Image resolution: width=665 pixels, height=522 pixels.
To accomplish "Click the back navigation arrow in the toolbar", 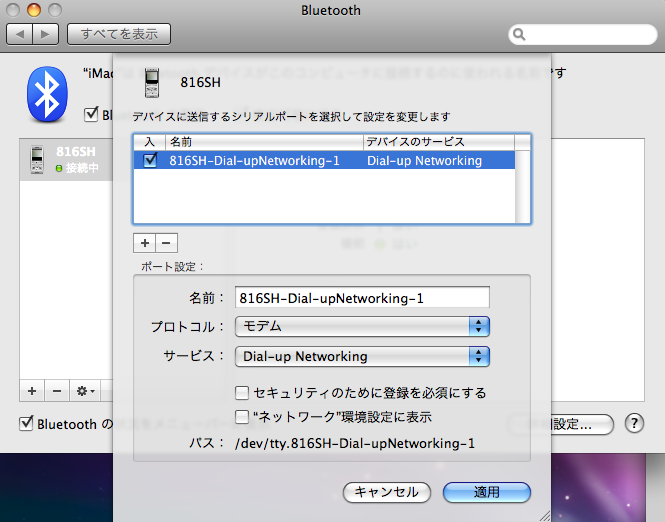I will 20,34.
